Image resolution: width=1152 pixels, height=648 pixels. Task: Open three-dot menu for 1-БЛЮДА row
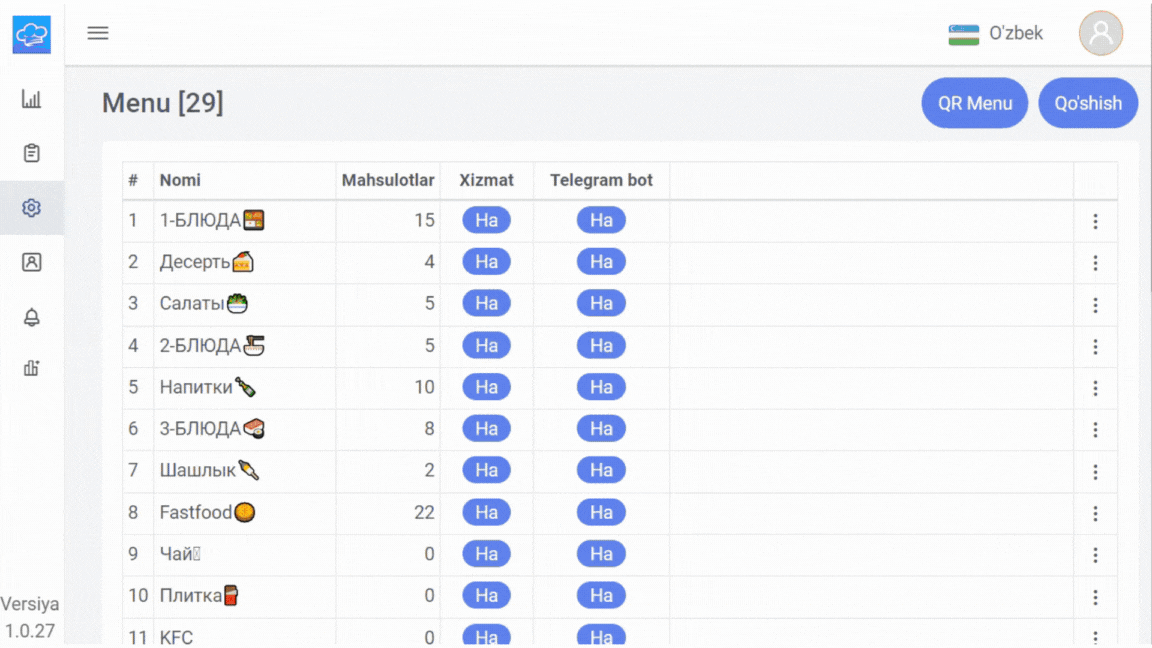click(1095, 221)
